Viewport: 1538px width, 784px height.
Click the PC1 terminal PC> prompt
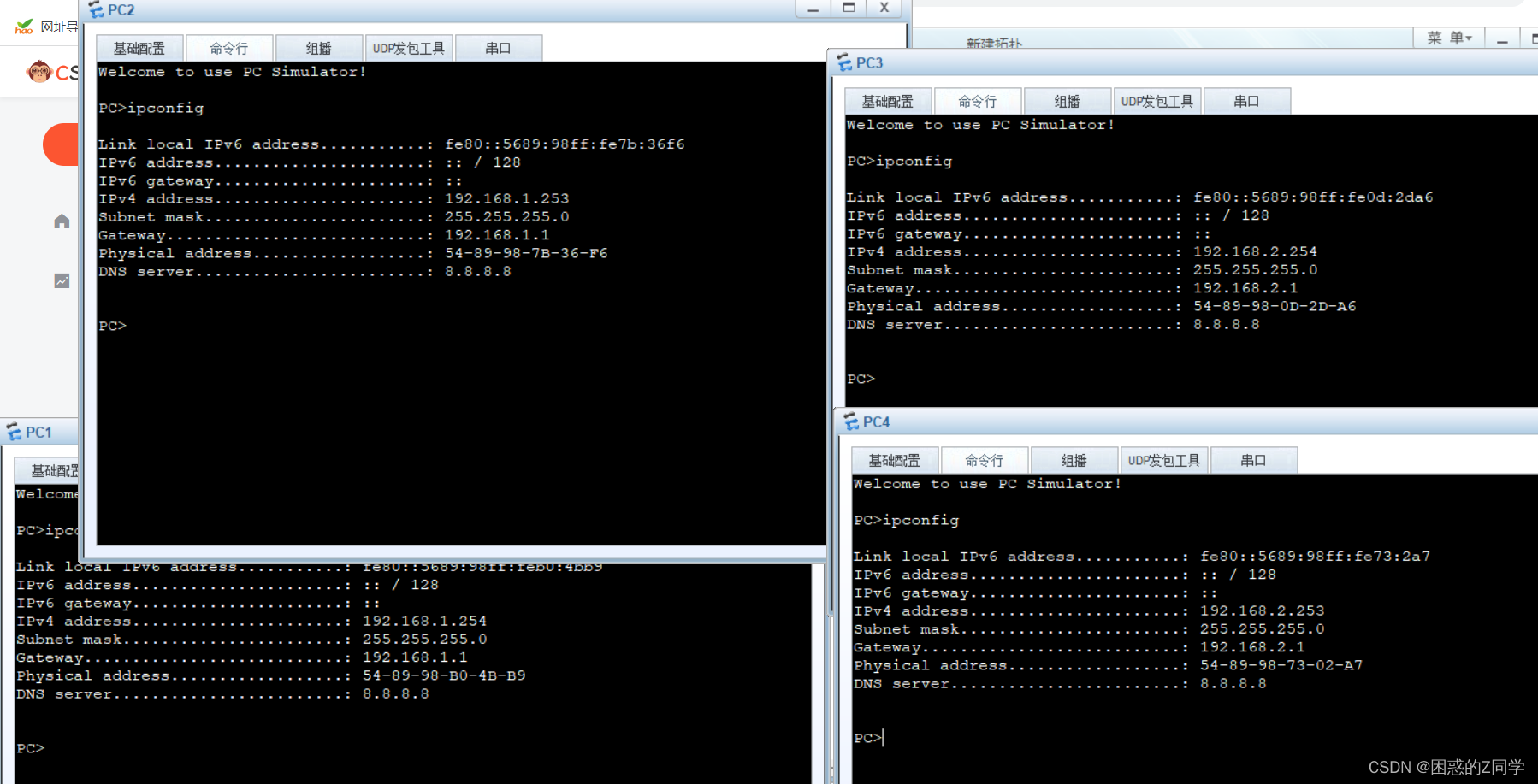tap(30, 748)
